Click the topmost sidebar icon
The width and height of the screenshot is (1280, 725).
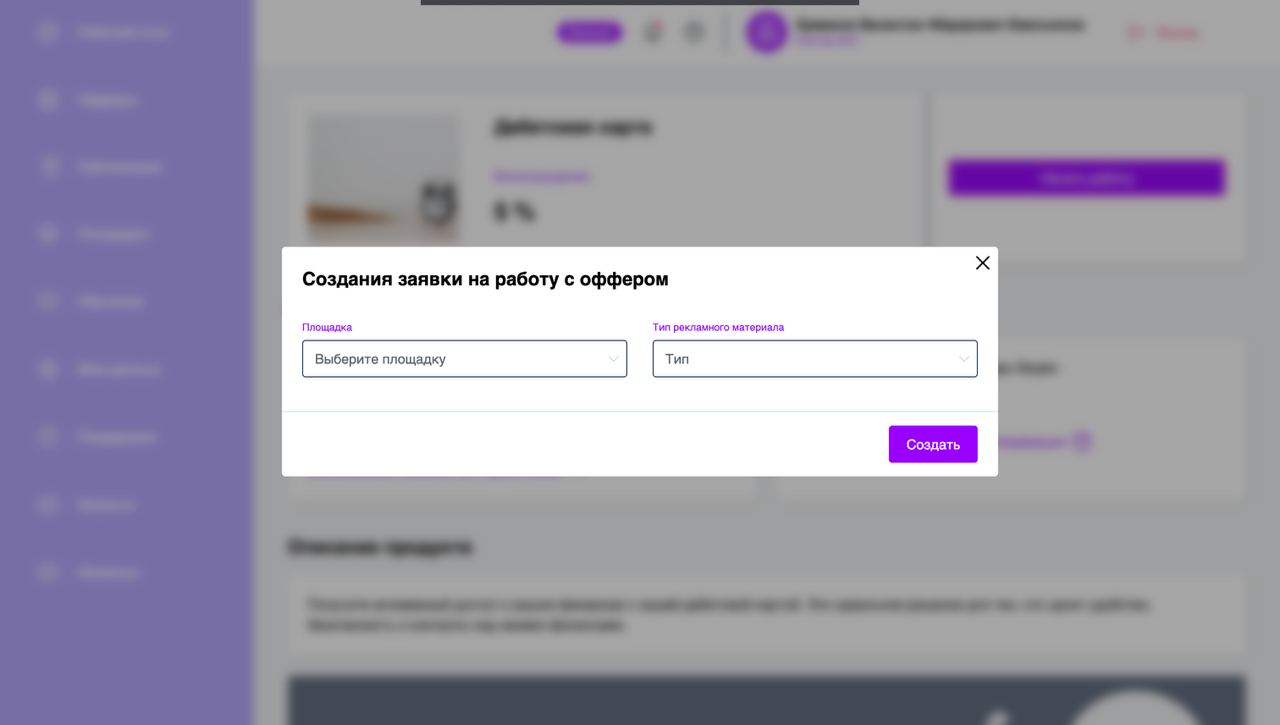click(x=47, y=32)
